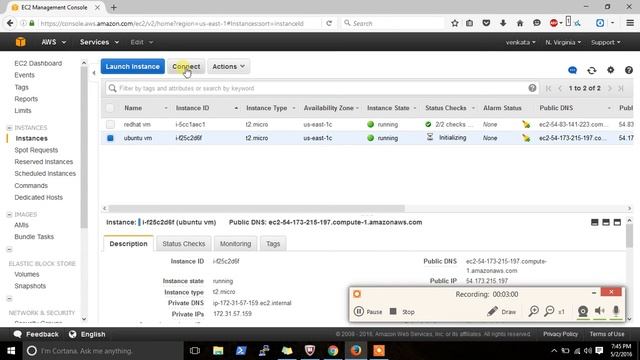Uncheck the ubuntu vm row checkbox
The height and width of the screenshot is (360, 640).
tap(110, 138)
